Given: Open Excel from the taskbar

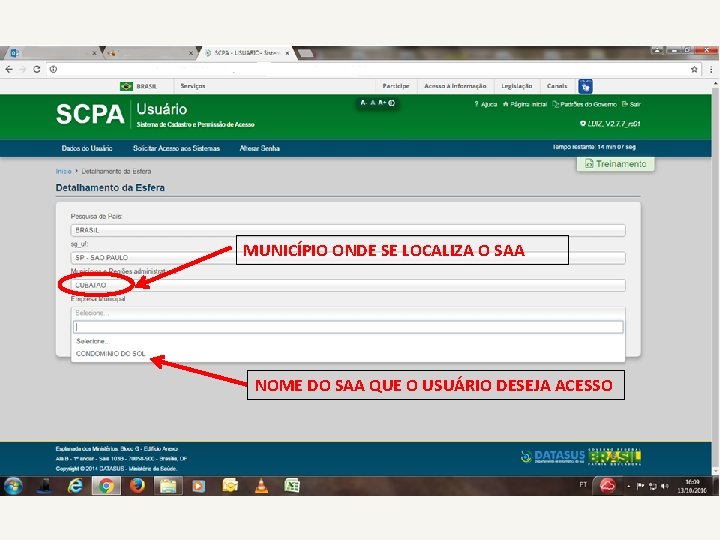Looking at the screenshot, I should [292, 486].
